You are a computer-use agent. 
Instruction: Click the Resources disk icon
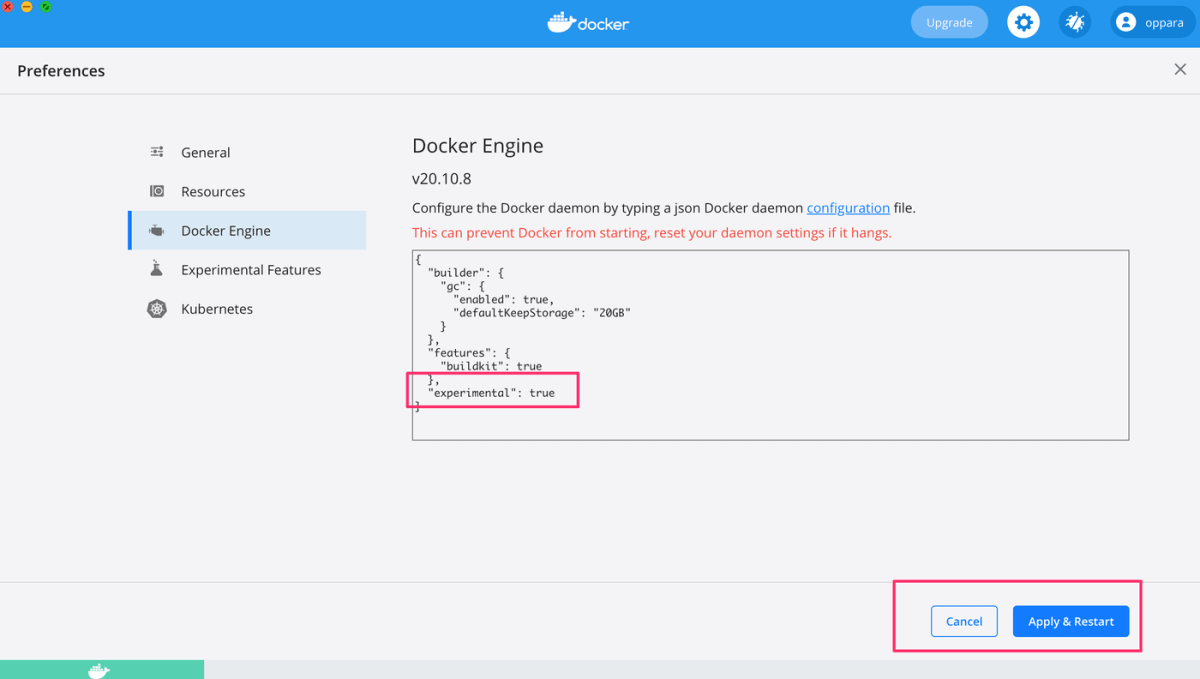pos(157,191)
